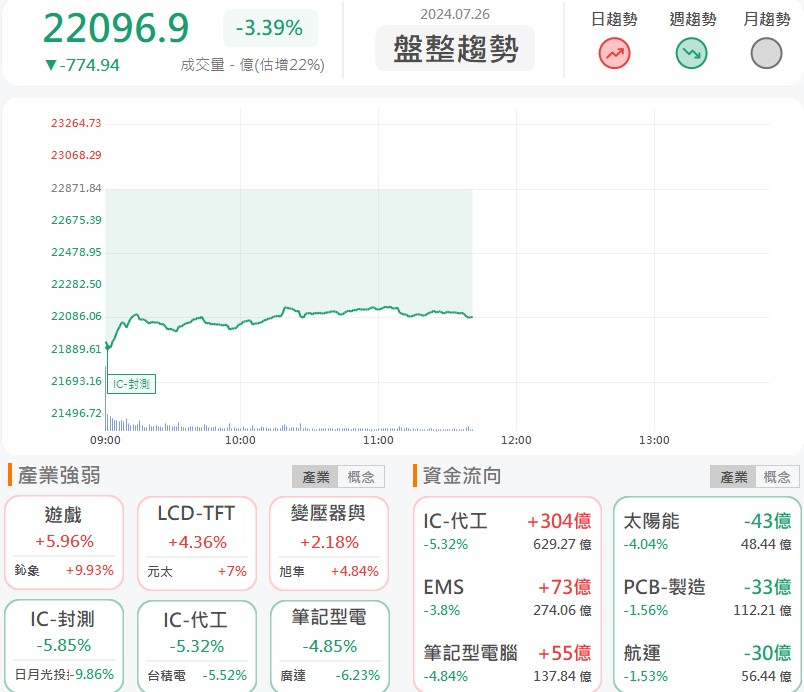The image size is (804, 692).
Task: Click the 11:00 time axis label
Action: pos(378,440)
